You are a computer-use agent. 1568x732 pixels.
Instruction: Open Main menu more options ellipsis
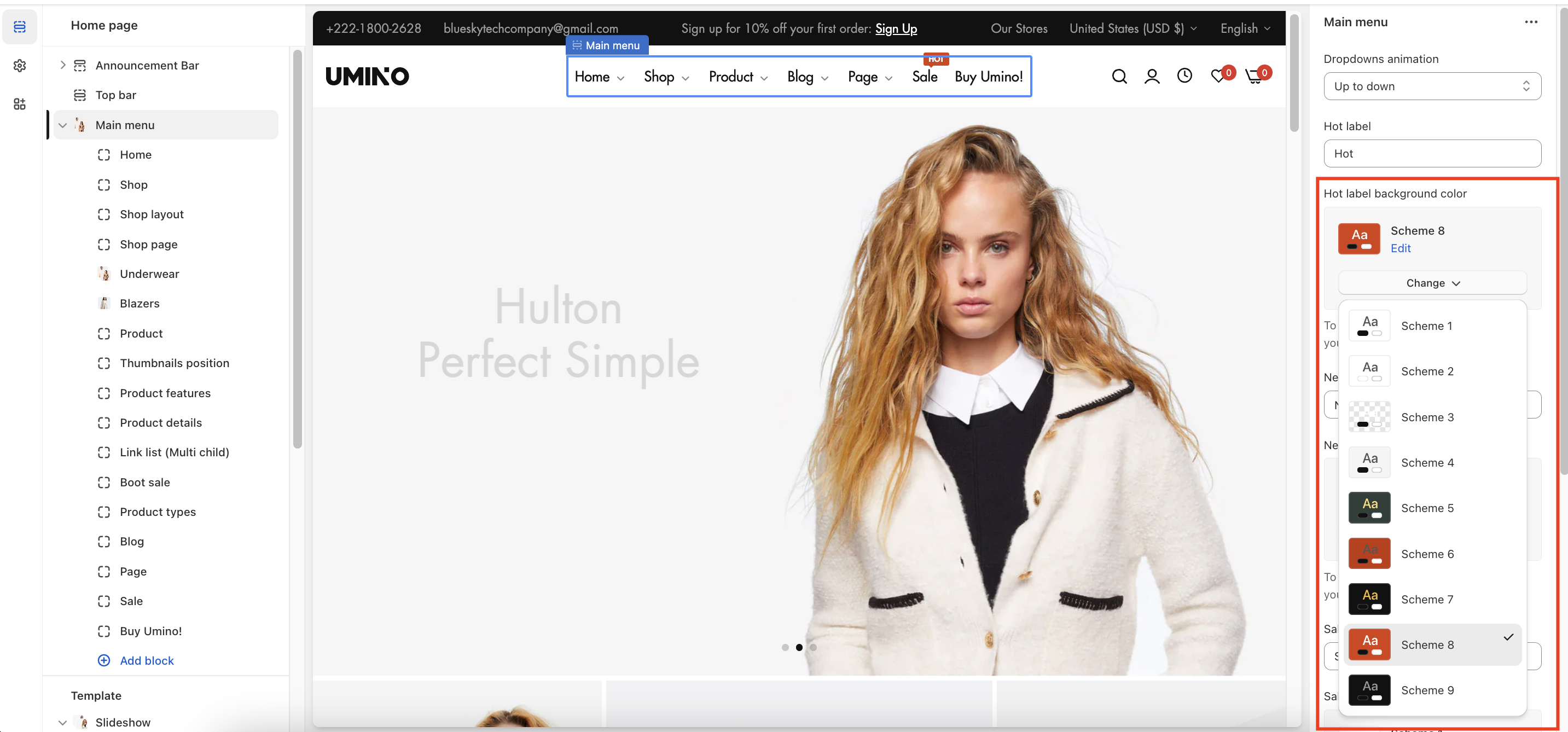click(1530, 22)
